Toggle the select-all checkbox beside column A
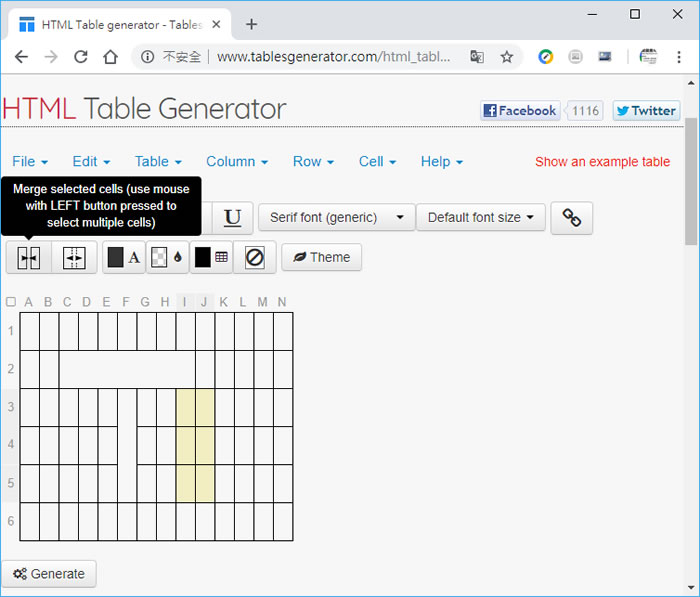 click(11, 302)
